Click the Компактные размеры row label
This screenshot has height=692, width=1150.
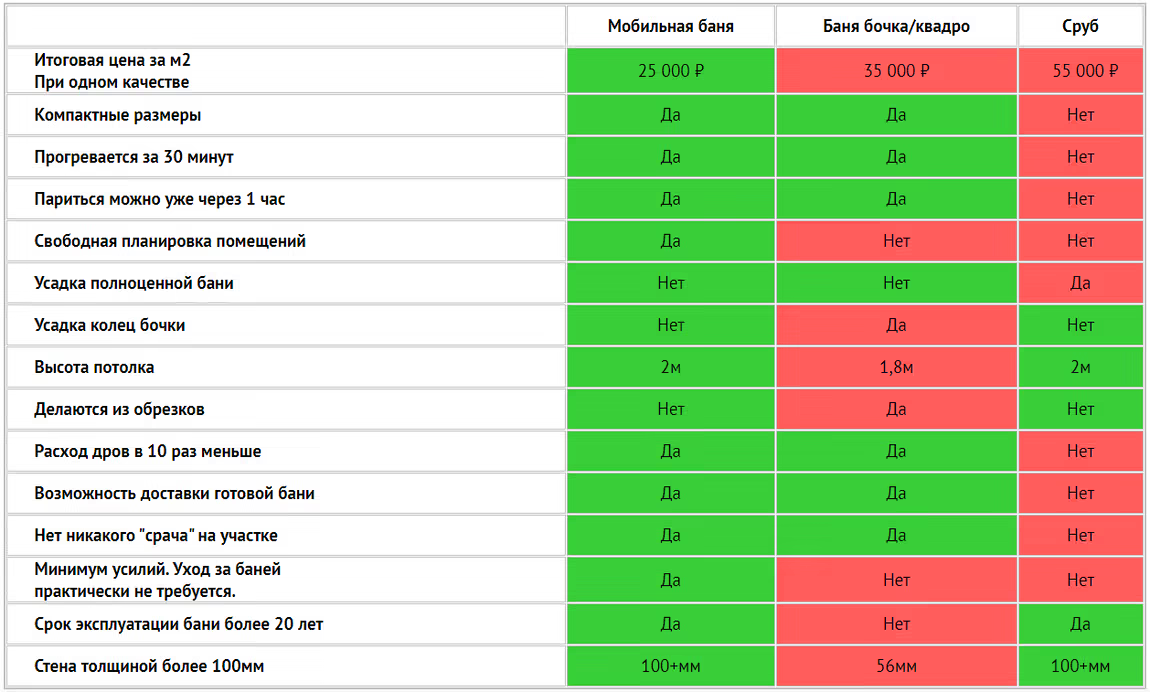(x=118, y=115)
